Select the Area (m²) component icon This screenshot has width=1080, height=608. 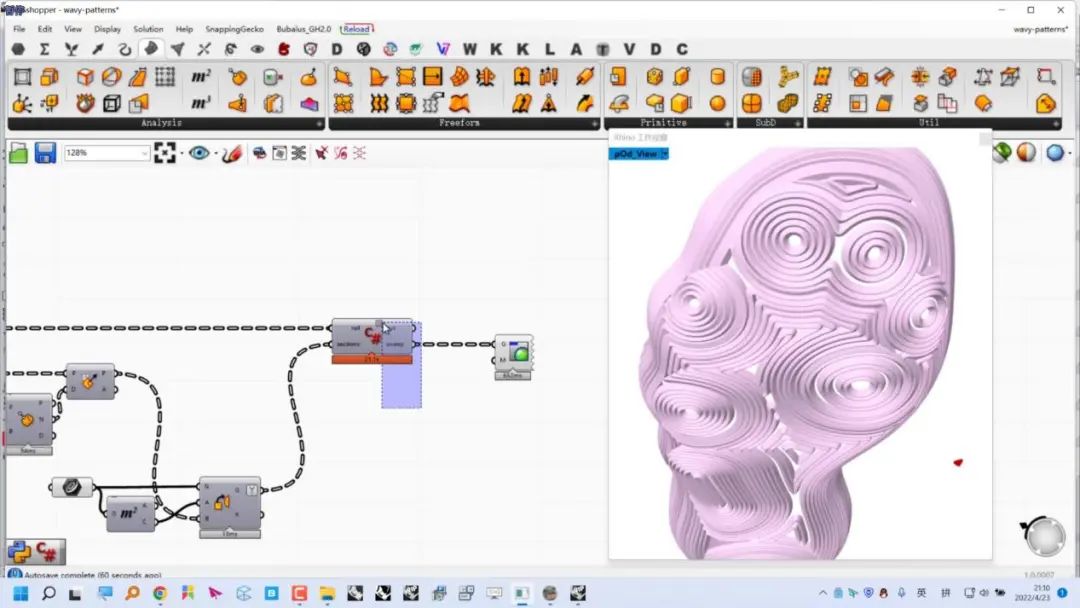200,76
